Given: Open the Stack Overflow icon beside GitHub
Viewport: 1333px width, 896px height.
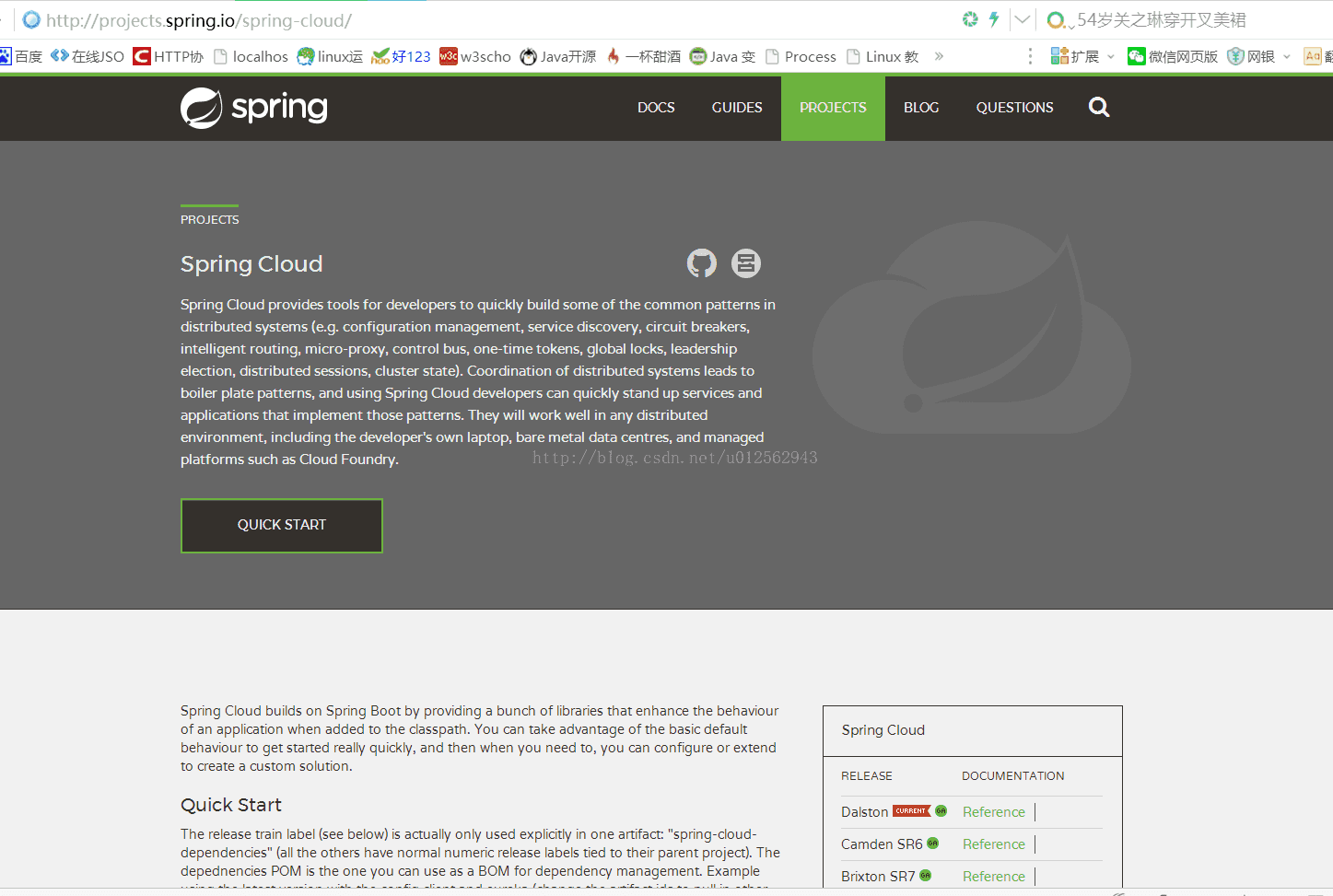Looking at the screenshot, I should (x=746, y=263).
